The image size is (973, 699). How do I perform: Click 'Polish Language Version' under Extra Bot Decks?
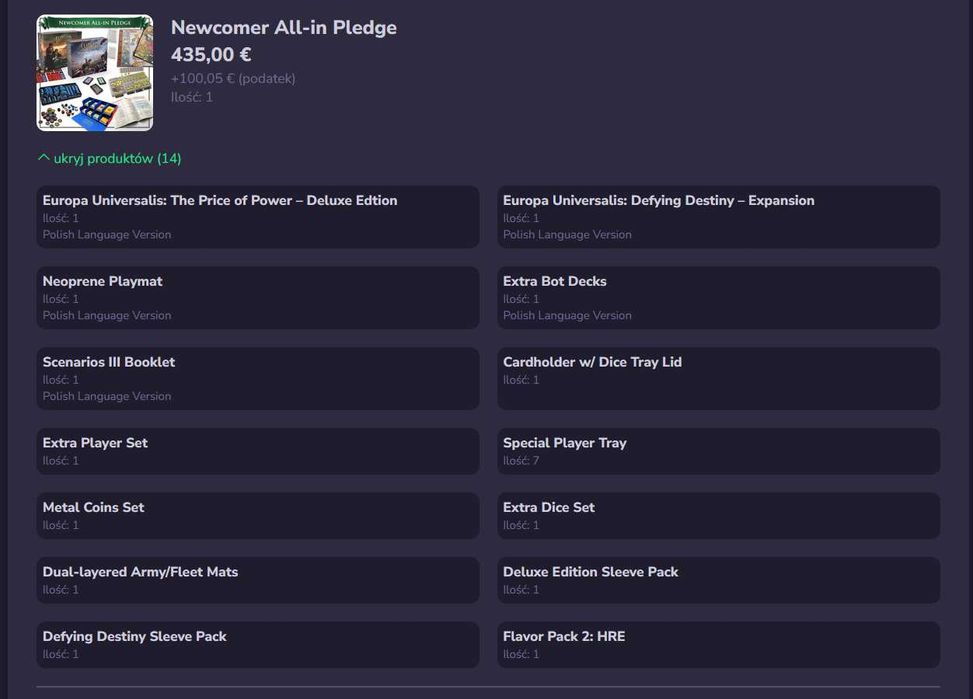pyautogui.click(x=567, y=315)
